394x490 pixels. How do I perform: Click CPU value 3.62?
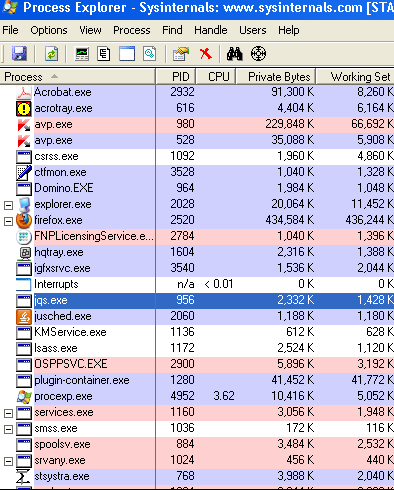click(224, 396)
